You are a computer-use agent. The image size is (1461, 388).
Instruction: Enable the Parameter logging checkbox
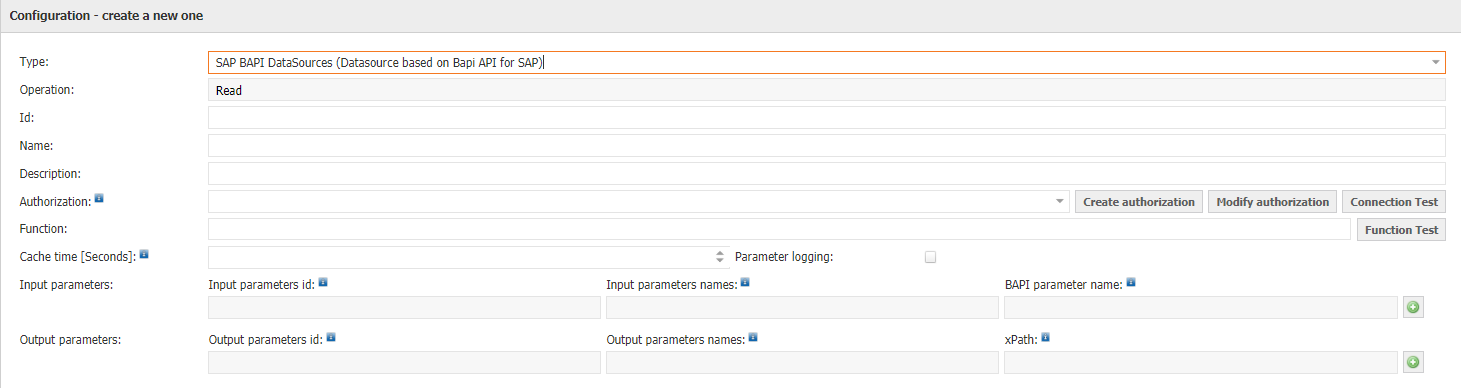click(930, 257)
